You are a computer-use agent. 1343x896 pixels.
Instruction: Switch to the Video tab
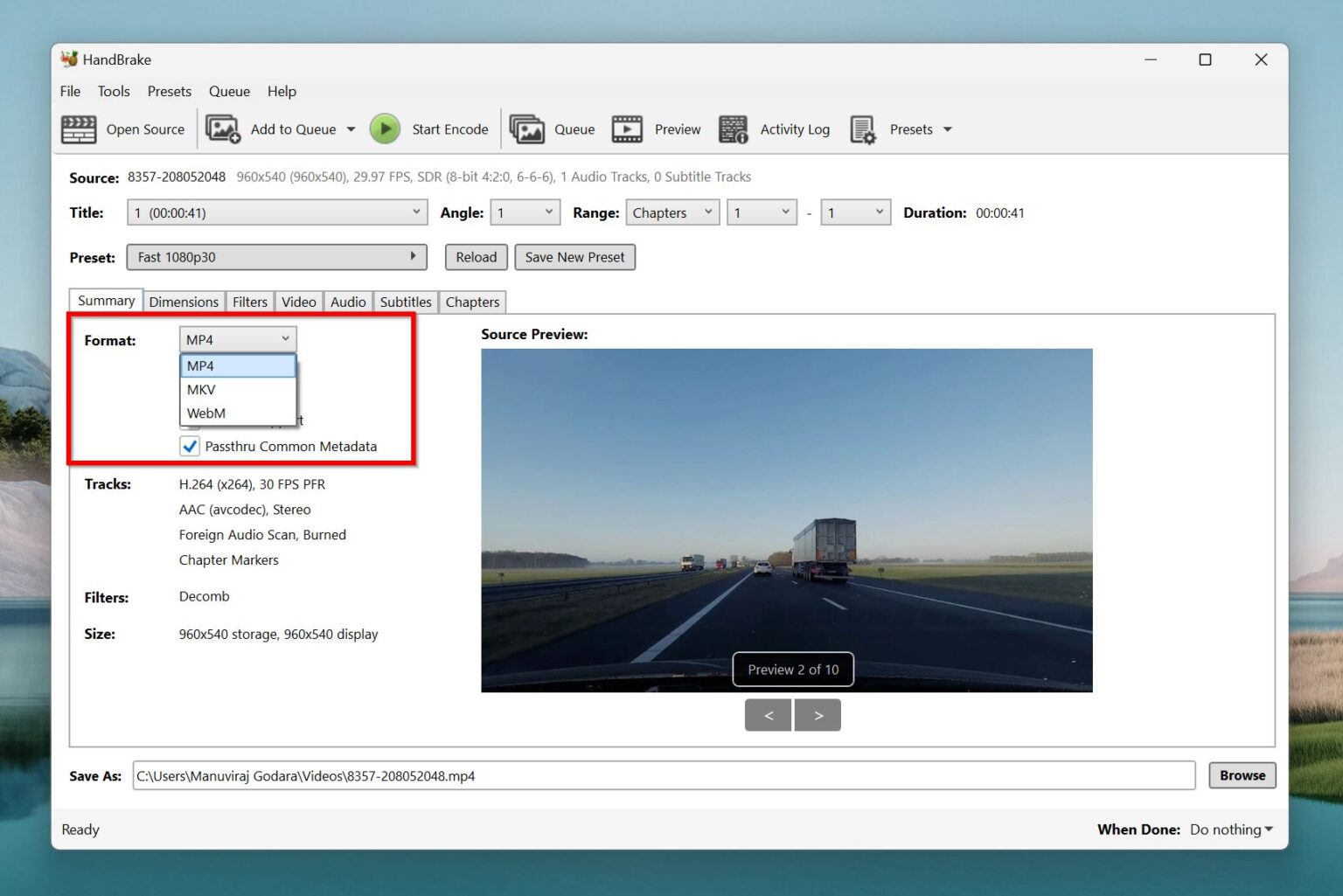pyautogui.click(x=298, y=302)
